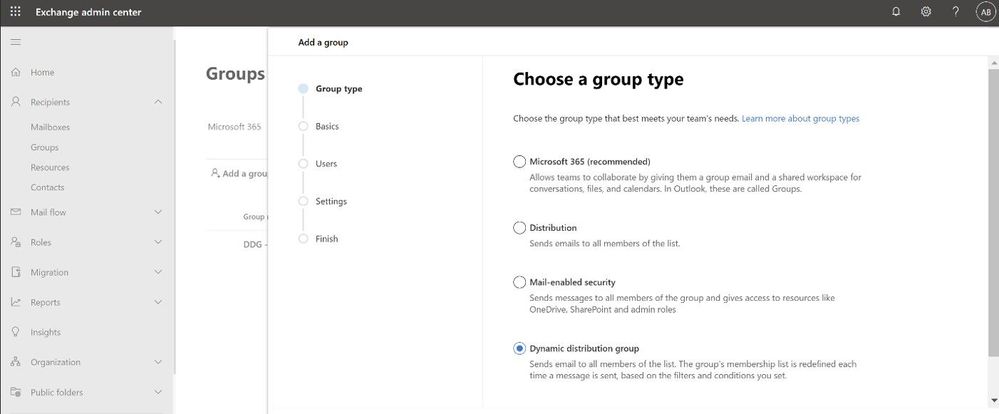Viewport: 999px width, 414px height.
Task: Click the Exchange admin center title
Action: [x=89, y=12]
